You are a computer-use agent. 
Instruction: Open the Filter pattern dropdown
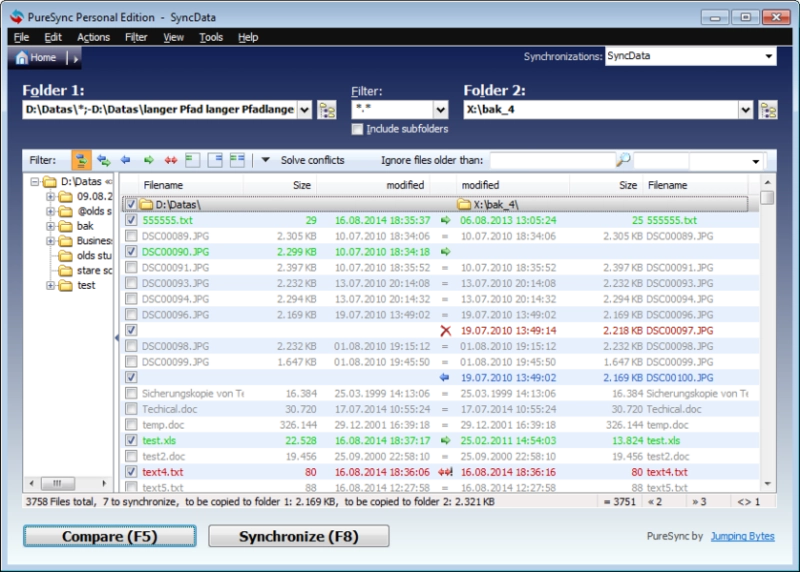tap(440, 110)
